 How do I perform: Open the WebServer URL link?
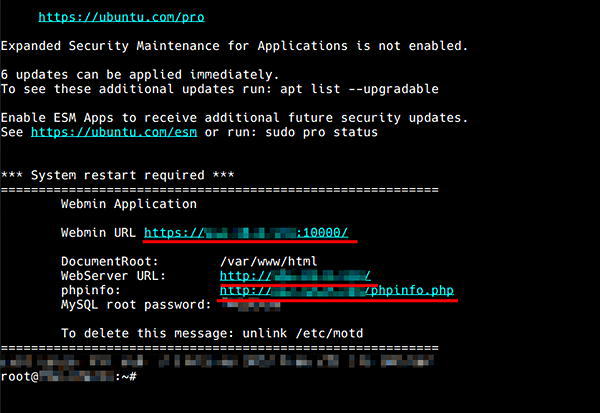(295, 276)
